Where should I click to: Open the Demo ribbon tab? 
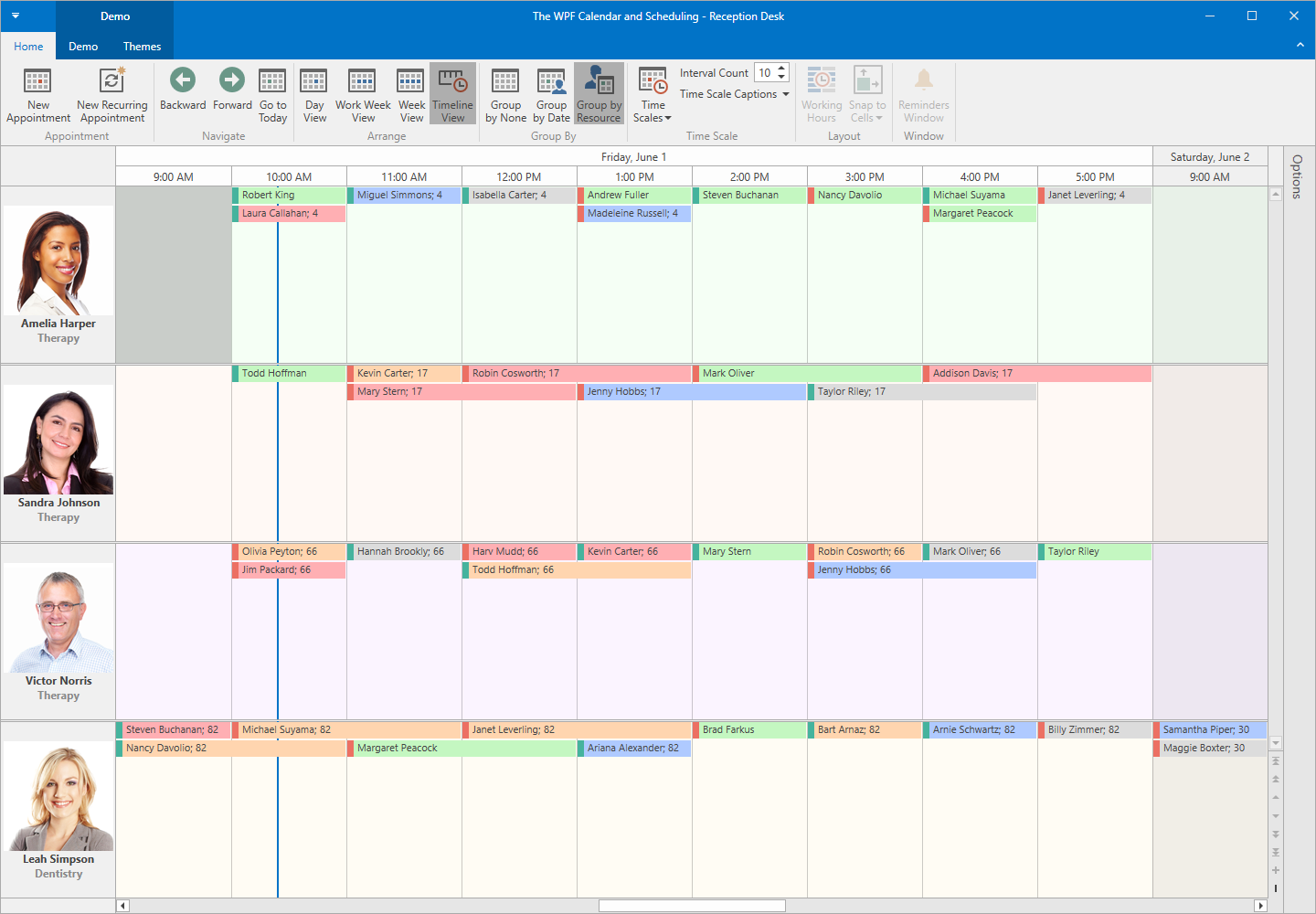pos(82,46)
